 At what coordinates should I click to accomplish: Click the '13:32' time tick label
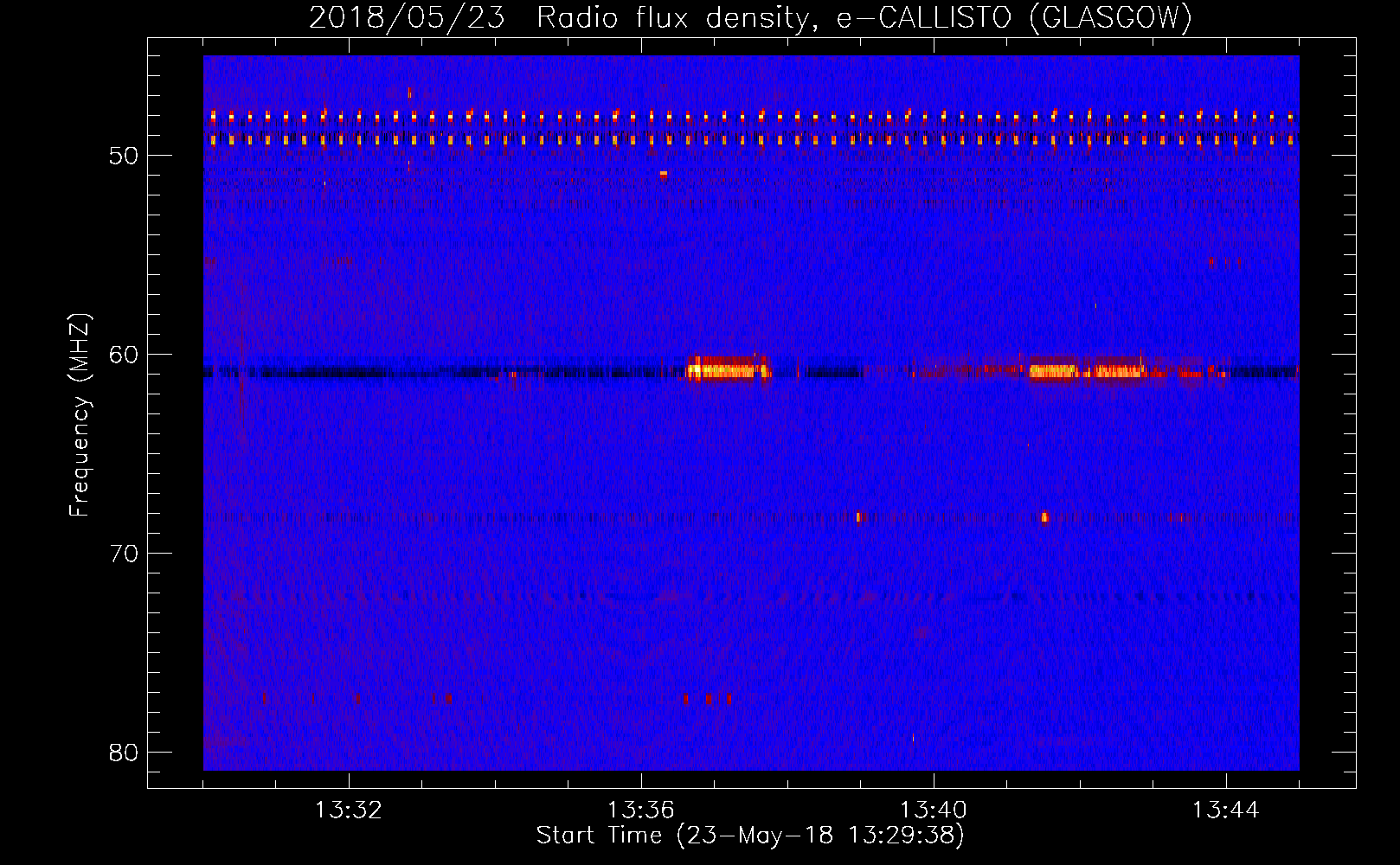(x=349, y=811)
